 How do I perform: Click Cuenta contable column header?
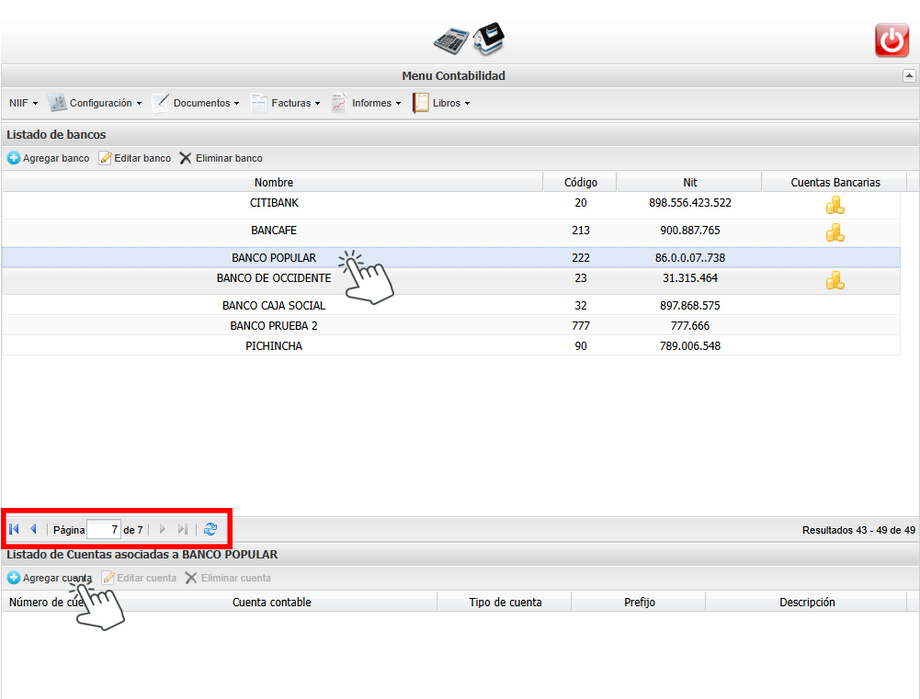click(x=272, y=602)
